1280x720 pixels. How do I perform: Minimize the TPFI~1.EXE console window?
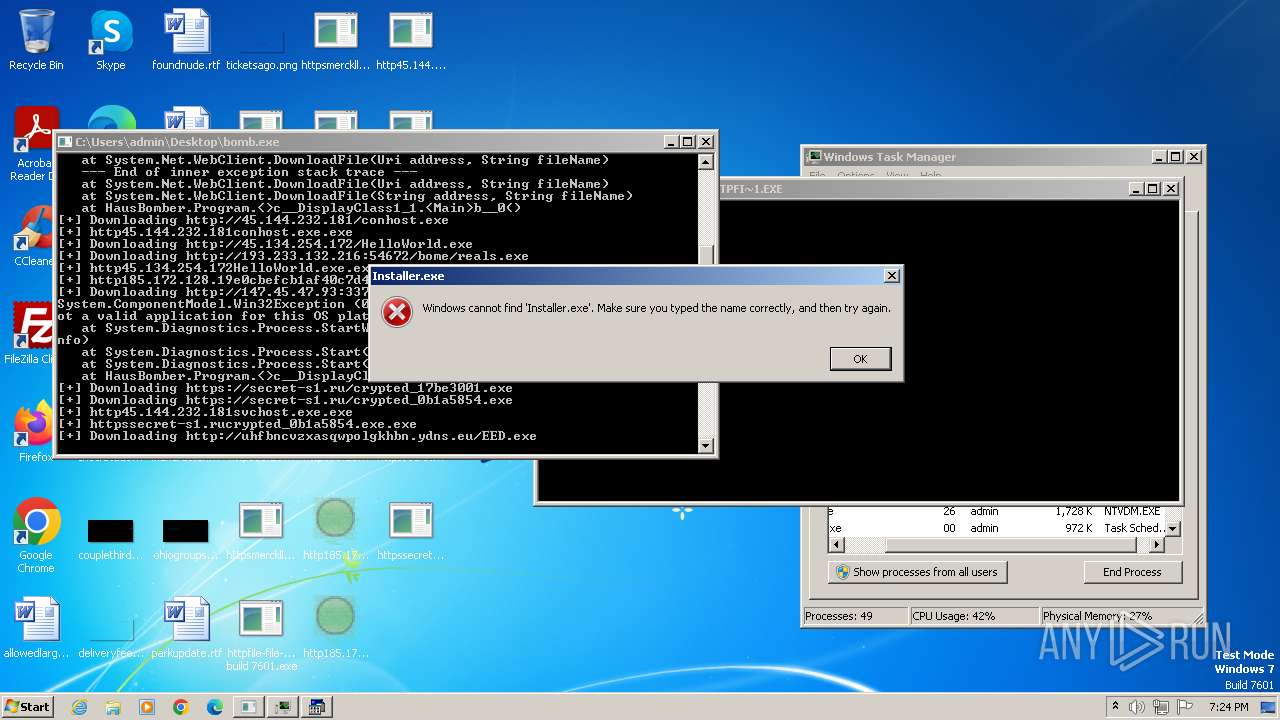pos(1135,189)
